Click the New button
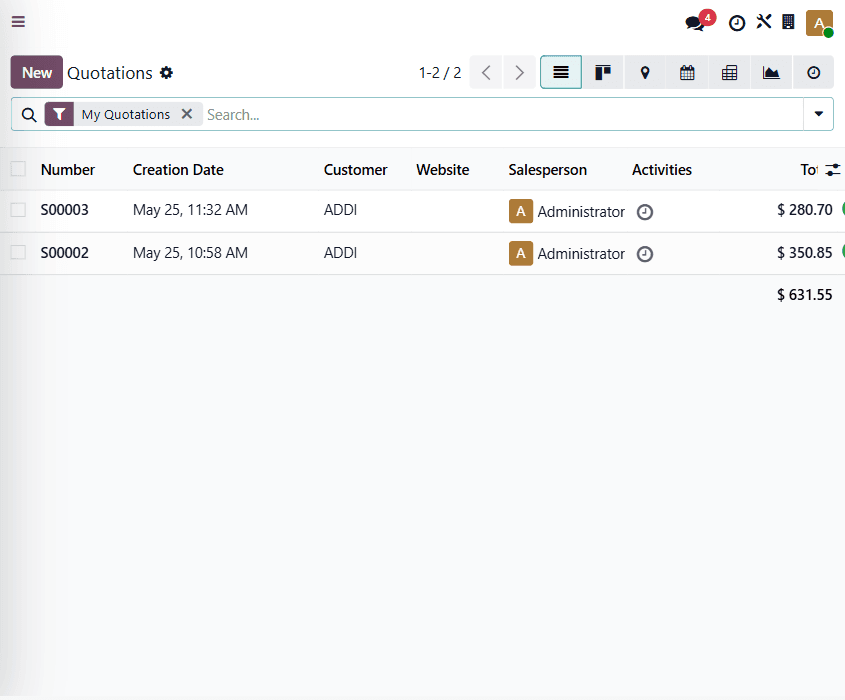The width and height of the screenshot is (845, 700). pos(37,72)
